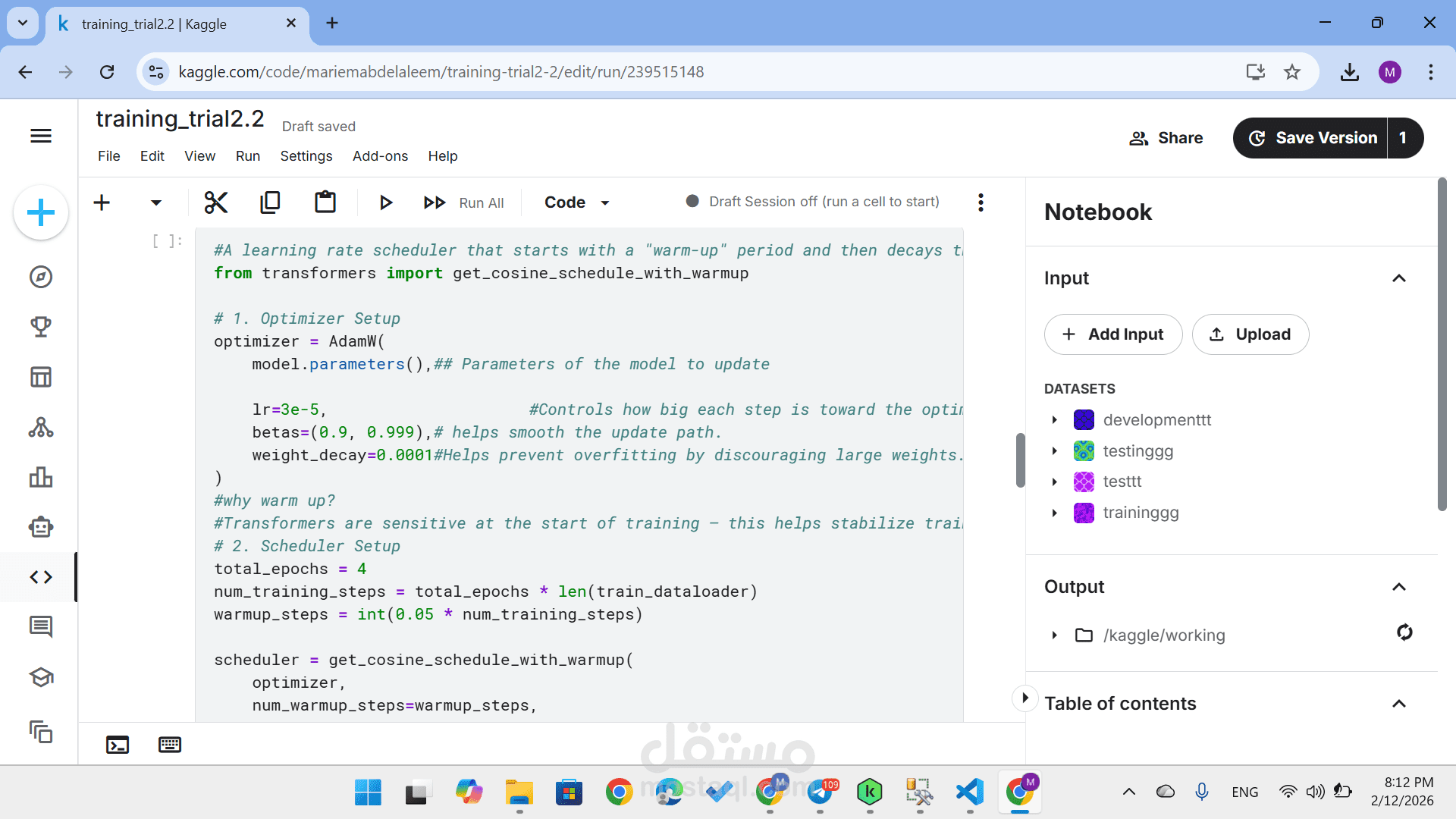Screen dimensions: 1456x819
Task: Open add cell dropdown arrow
Action: (156, 202)
